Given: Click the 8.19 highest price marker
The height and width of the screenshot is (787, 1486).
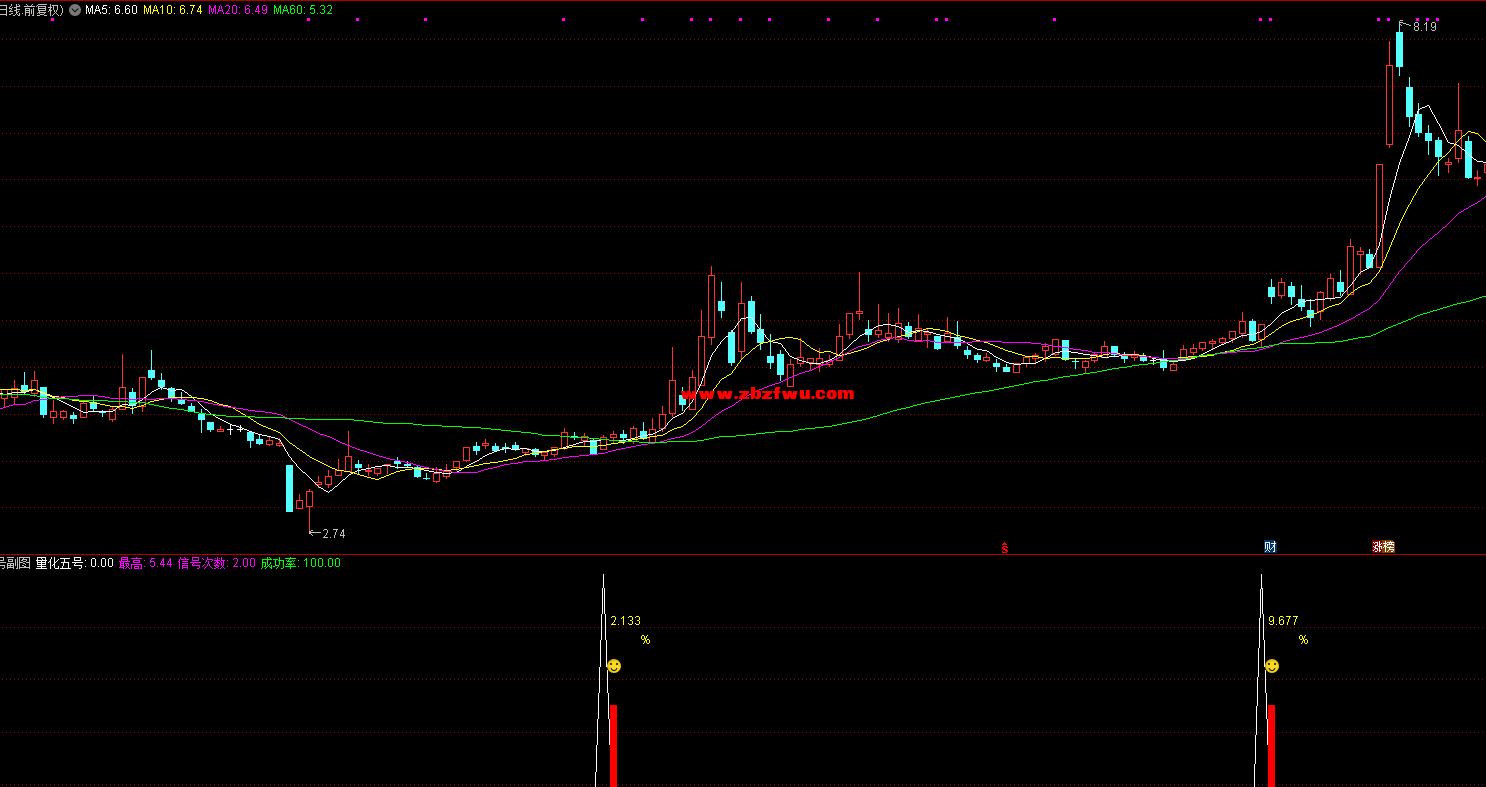Looking at the screenshot, I should tap(1424, 27).
